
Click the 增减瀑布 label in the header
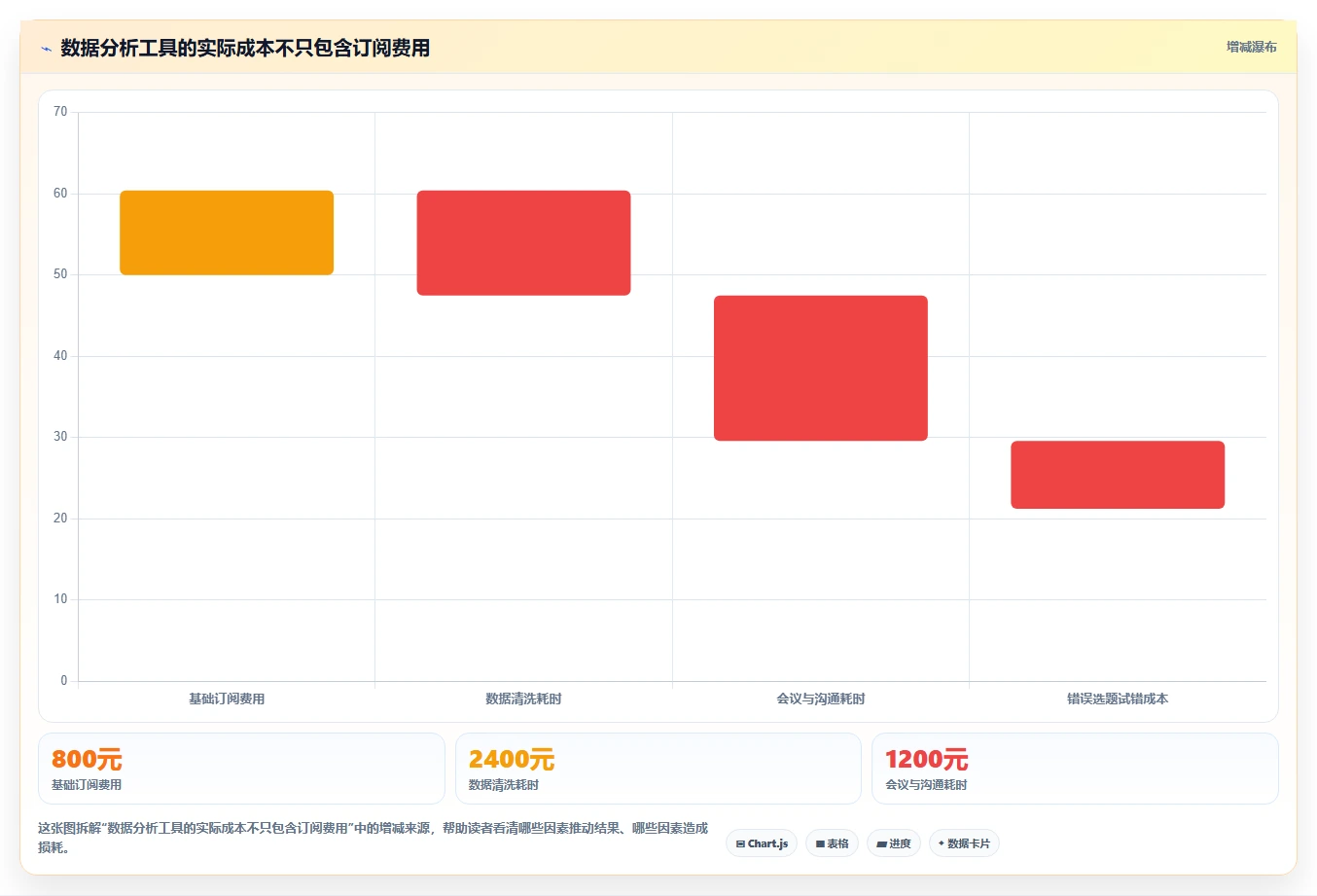pyautogui.click(x=1251, y=47)
